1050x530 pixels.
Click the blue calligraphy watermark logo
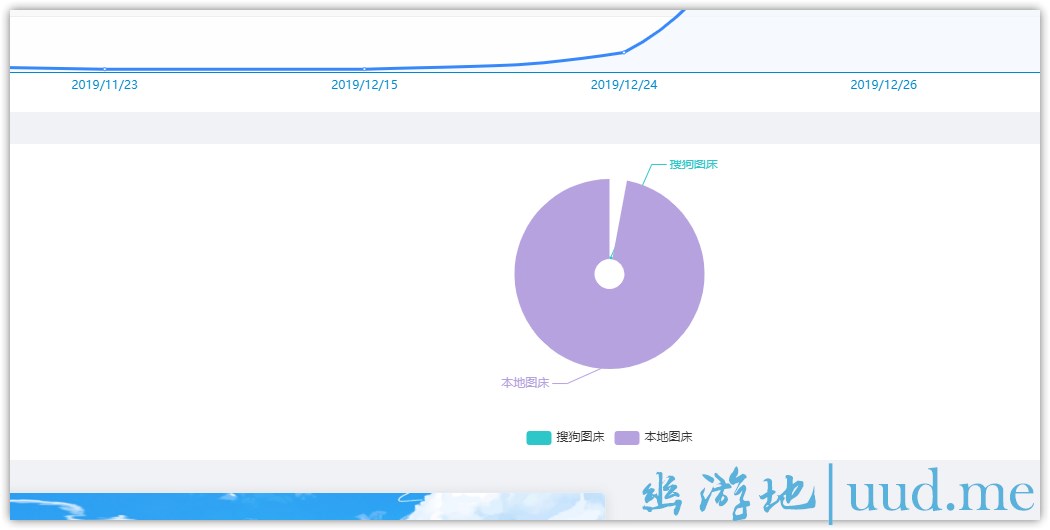coord(722,495)
